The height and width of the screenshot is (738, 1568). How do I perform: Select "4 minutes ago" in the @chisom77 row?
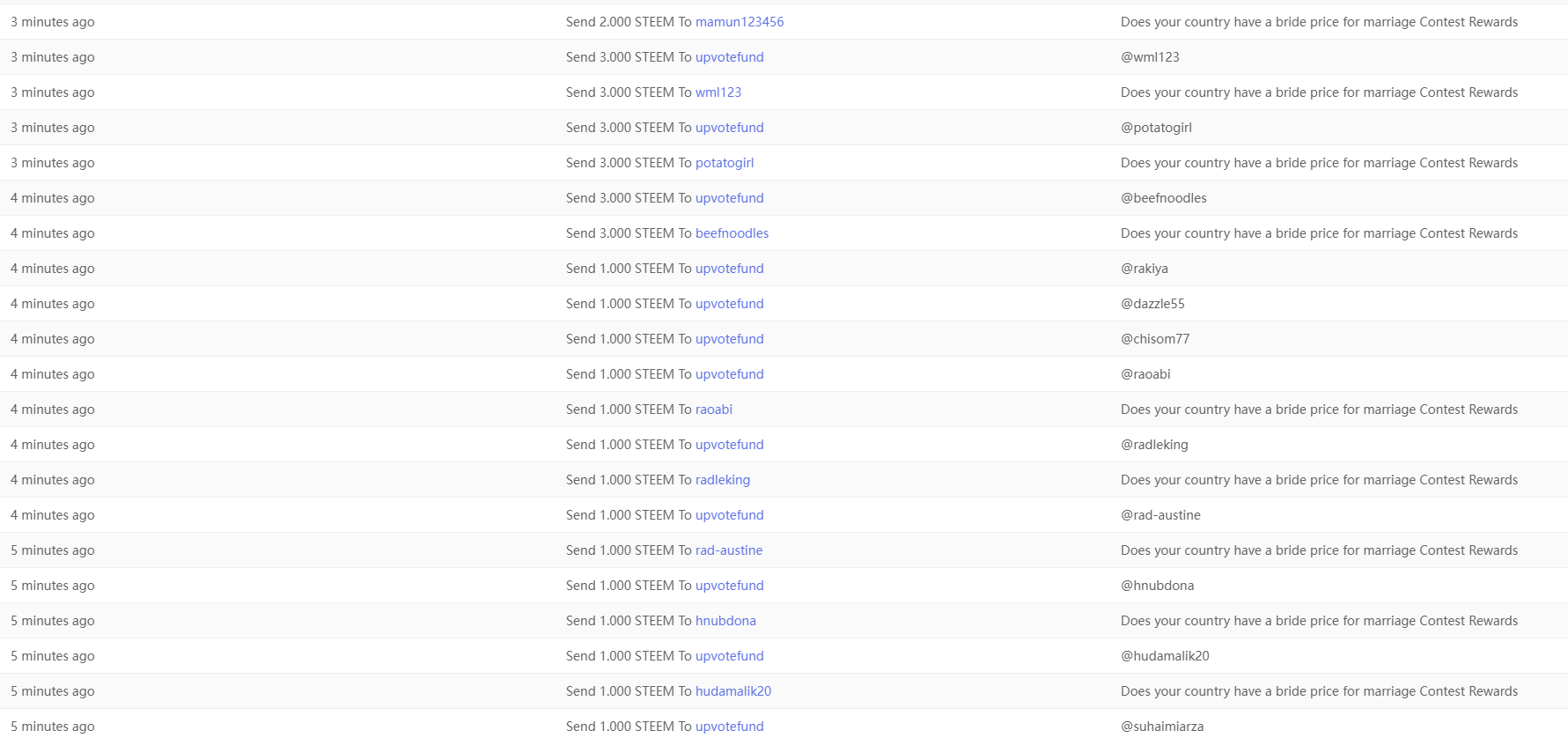tap(53, 339)
